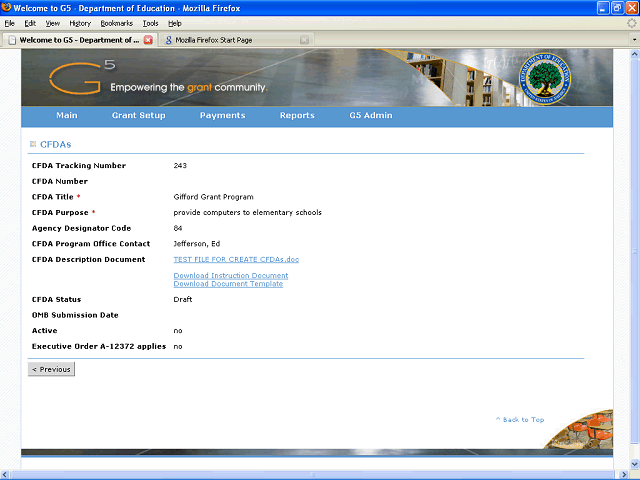Open the tab list dropdown arrow
This screenshot has height=480, width=640.
click(634, 40)
